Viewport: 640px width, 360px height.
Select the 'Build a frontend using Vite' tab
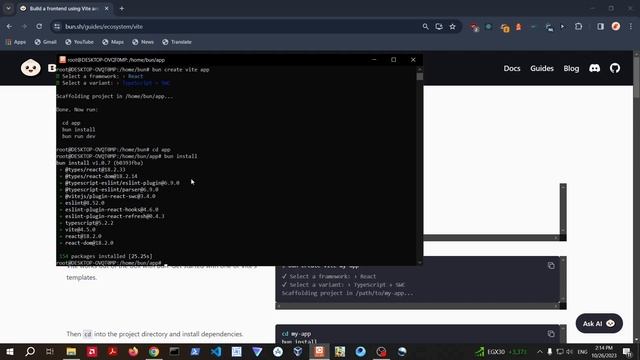pos(63,9)
